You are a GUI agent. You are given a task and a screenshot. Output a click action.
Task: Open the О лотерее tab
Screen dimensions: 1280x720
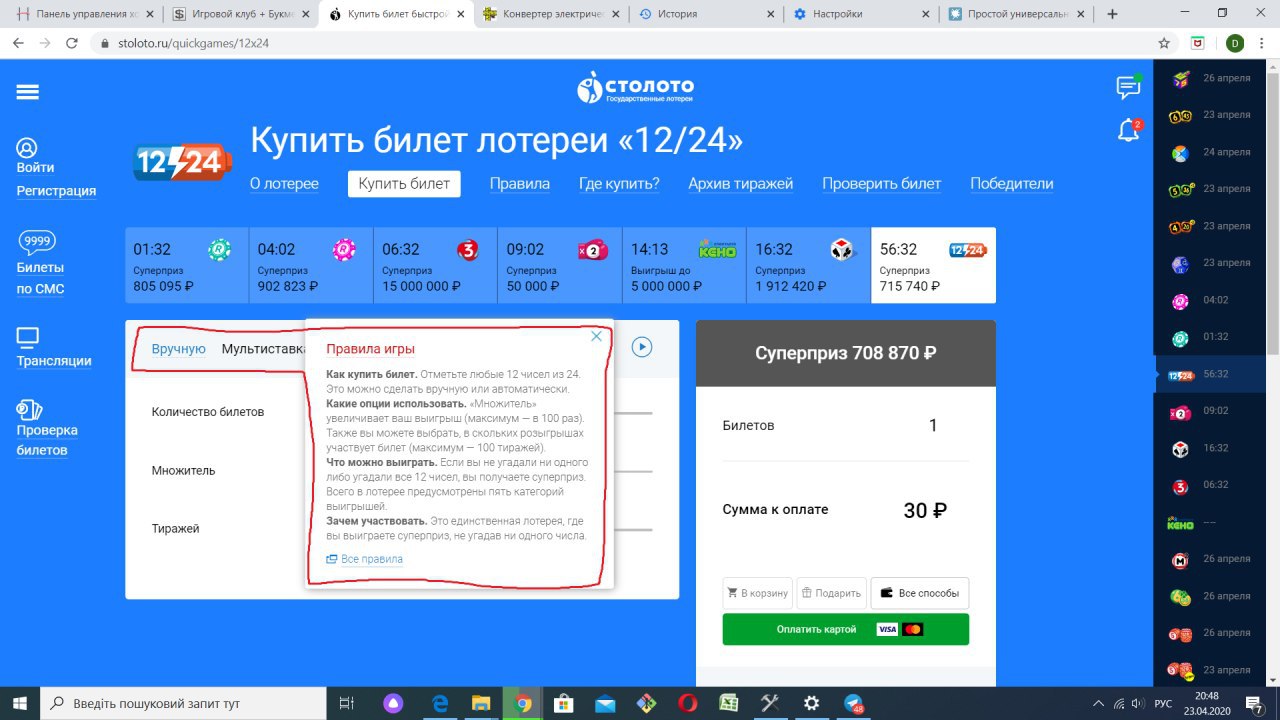284,184
